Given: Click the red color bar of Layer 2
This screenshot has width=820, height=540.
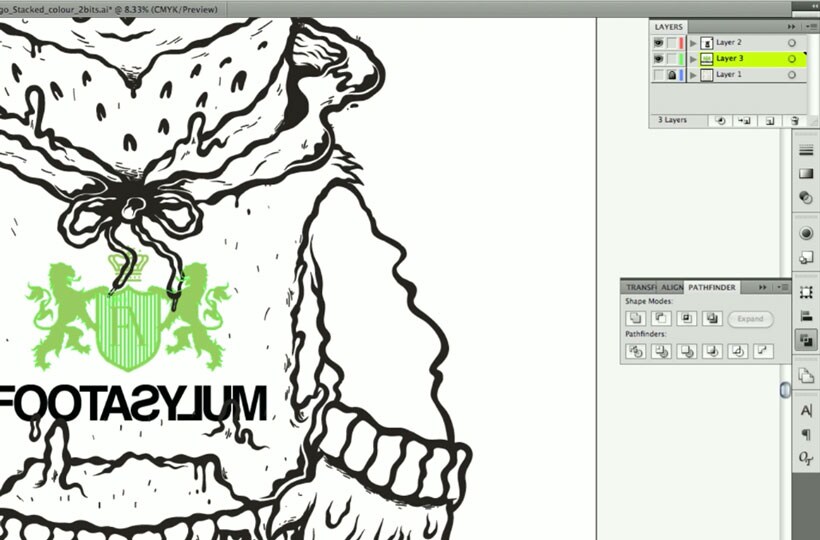Looking at the screenshot, I should coord(681,42).
